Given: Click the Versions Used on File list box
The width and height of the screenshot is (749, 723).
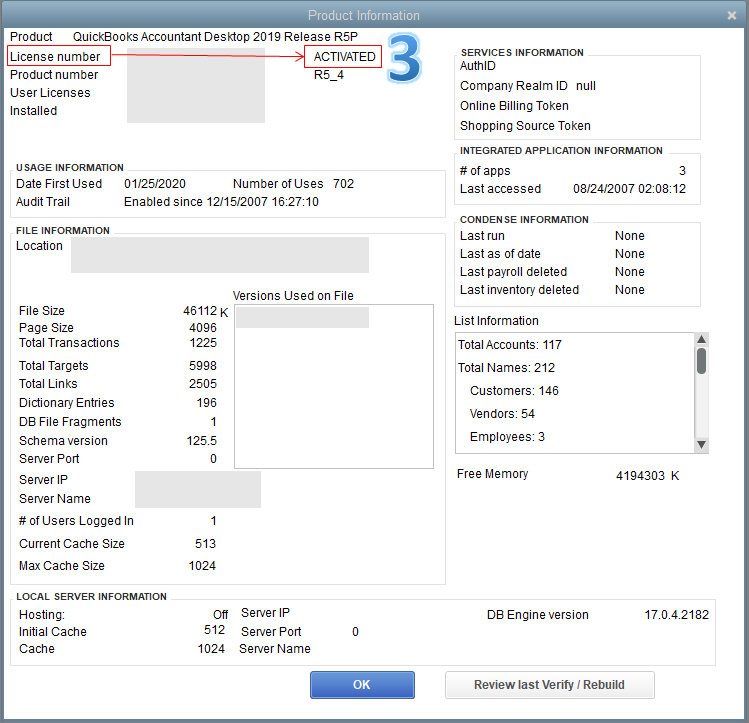Looking at the screenshot, I should (334, 386).
